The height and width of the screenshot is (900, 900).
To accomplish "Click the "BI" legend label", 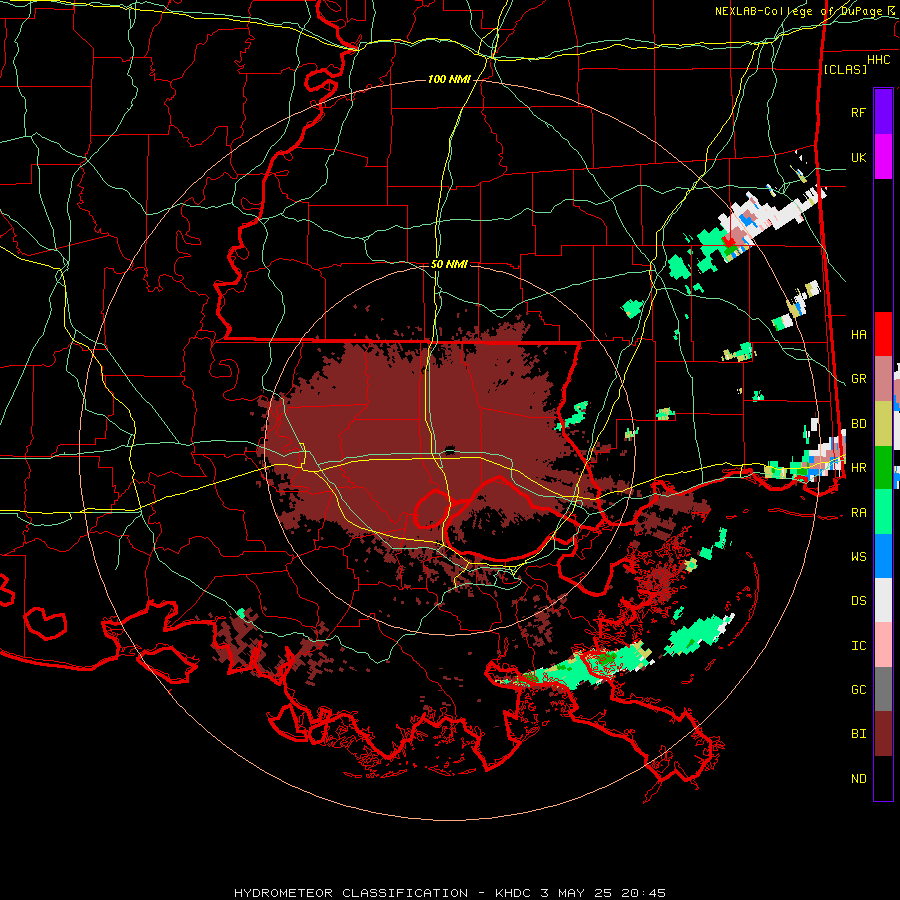I will [858, 734].
